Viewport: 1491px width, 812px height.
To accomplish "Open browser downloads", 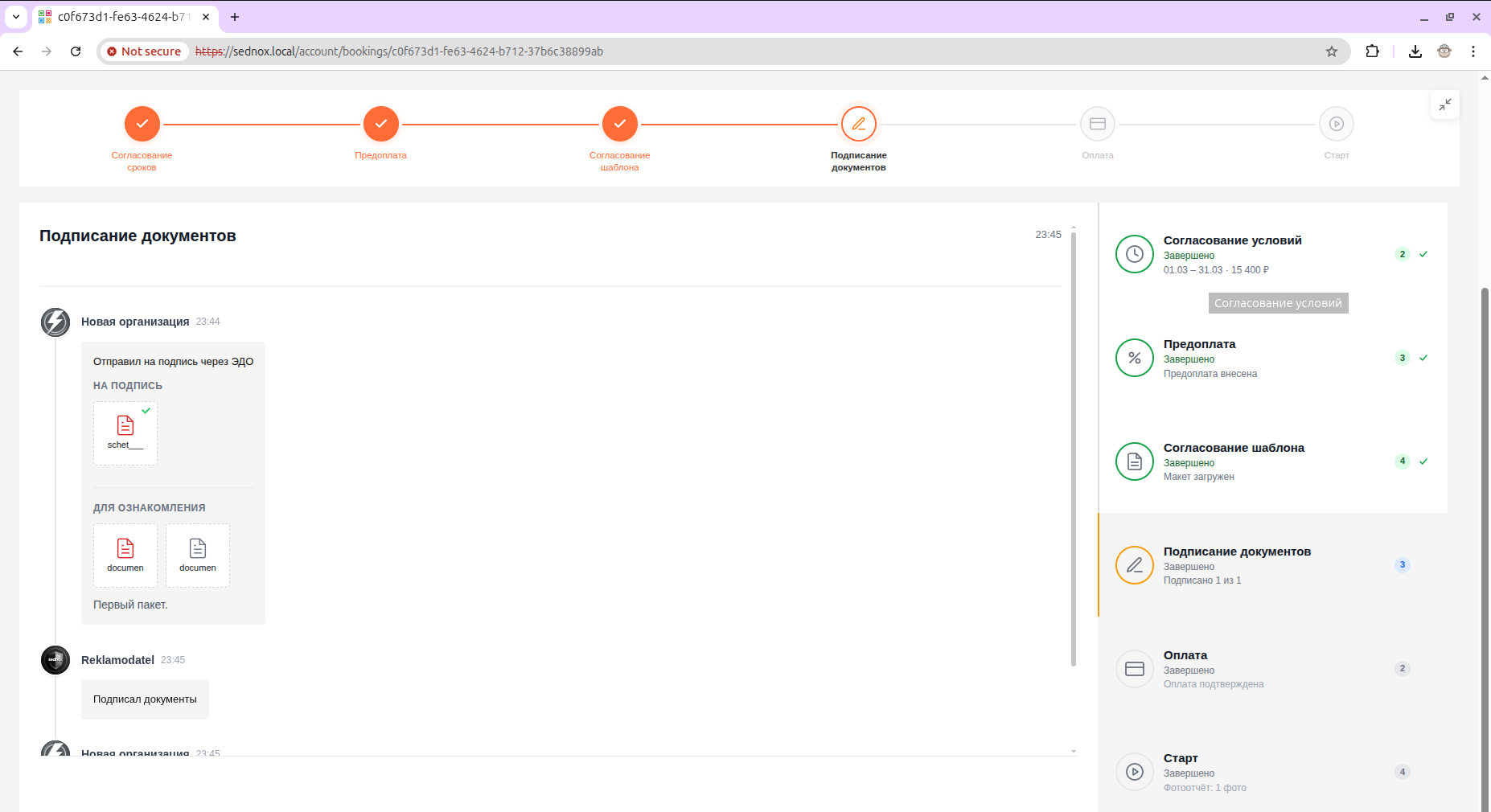I will coord(1415,51).
